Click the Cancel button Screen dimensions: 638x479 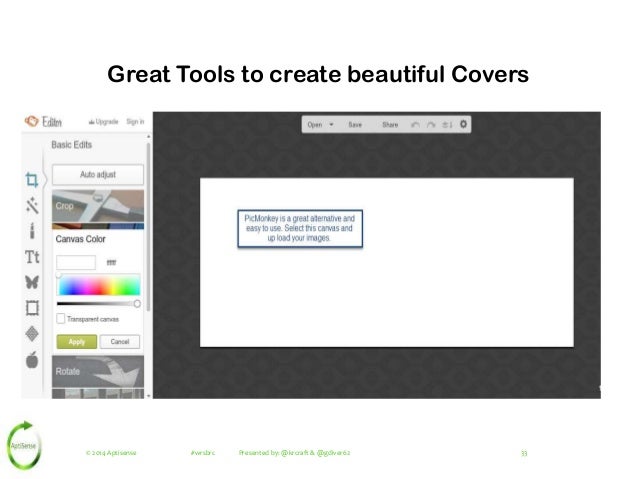coord(120,342)
